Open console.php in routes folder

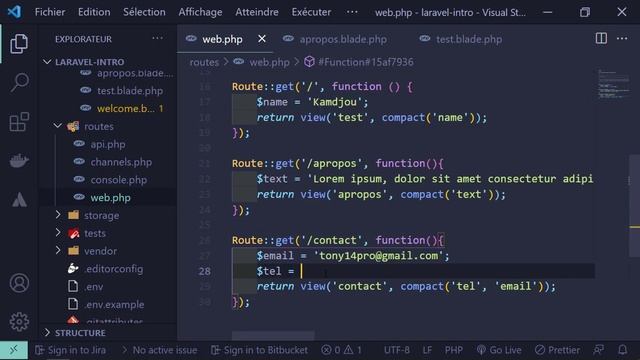pyautogui.click(x=119, y=180)
